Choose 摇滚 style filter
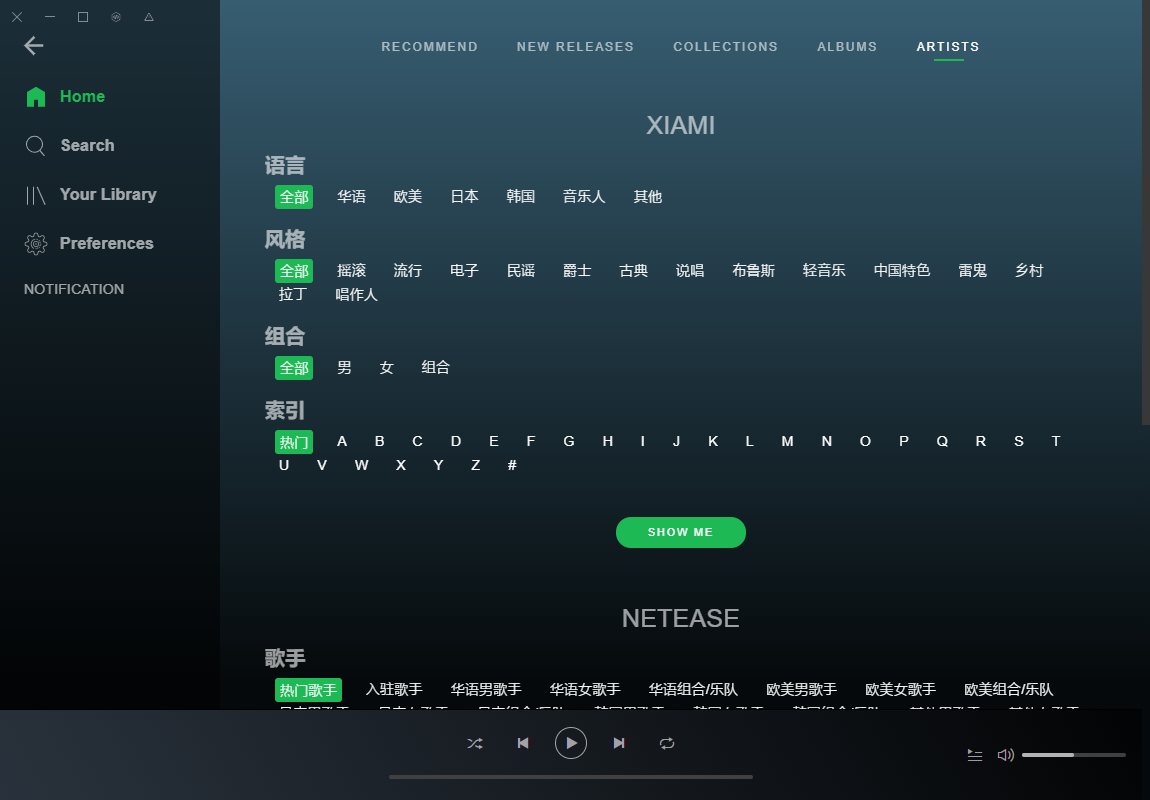 (x=351, y=271)
